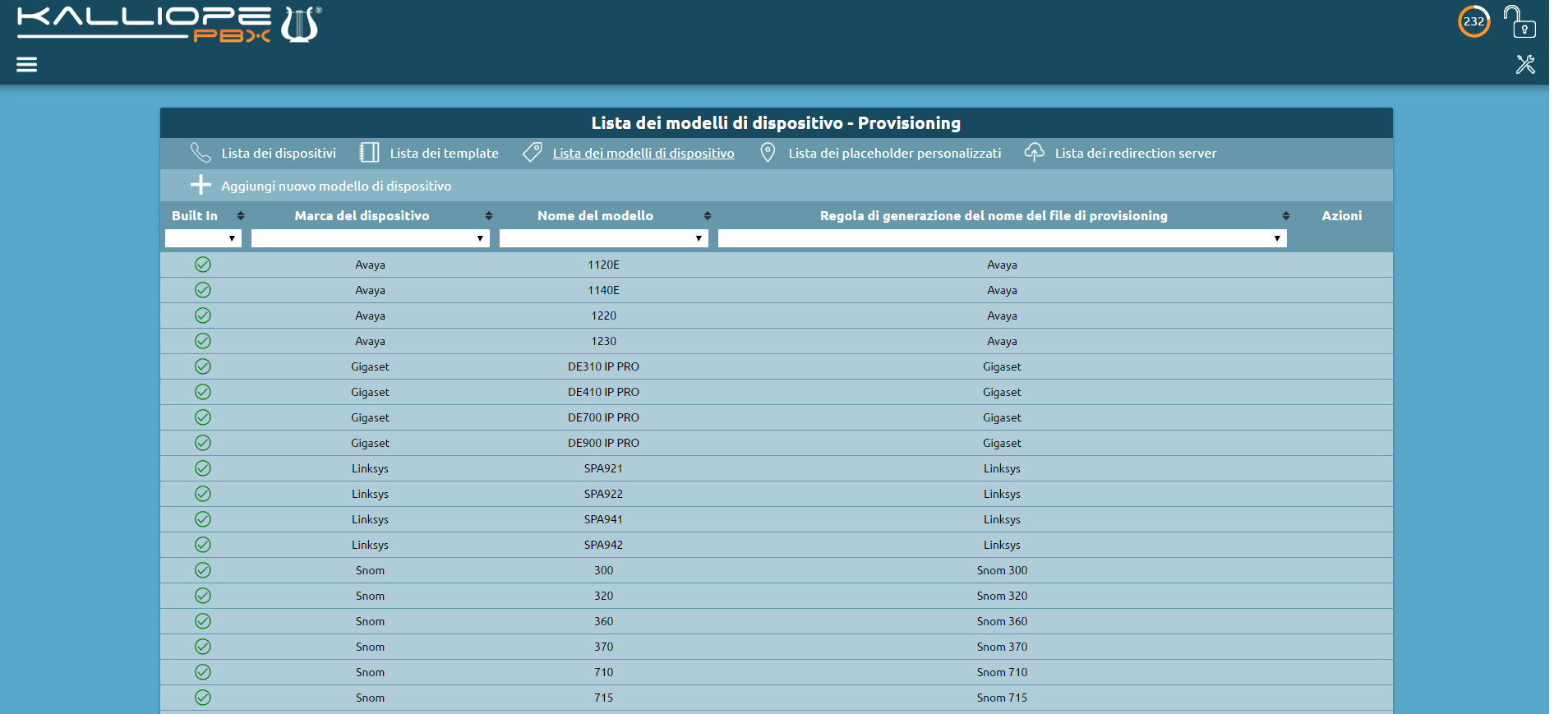Click model name cell 1230
The width and height of the screenshot is (1568, 714).
coord(604,341)
